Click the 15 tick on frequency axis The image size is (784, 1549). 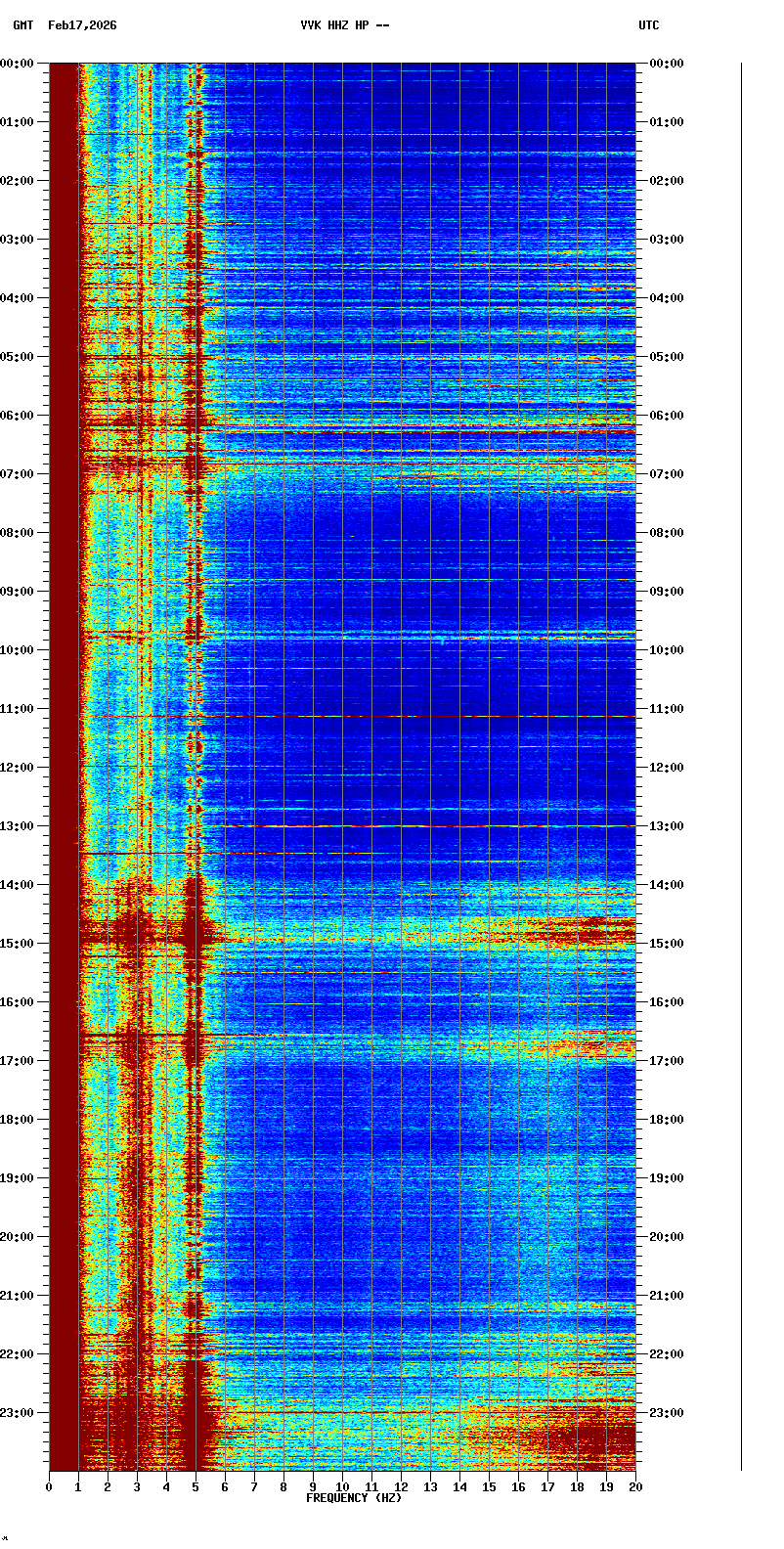point(489,1487)
